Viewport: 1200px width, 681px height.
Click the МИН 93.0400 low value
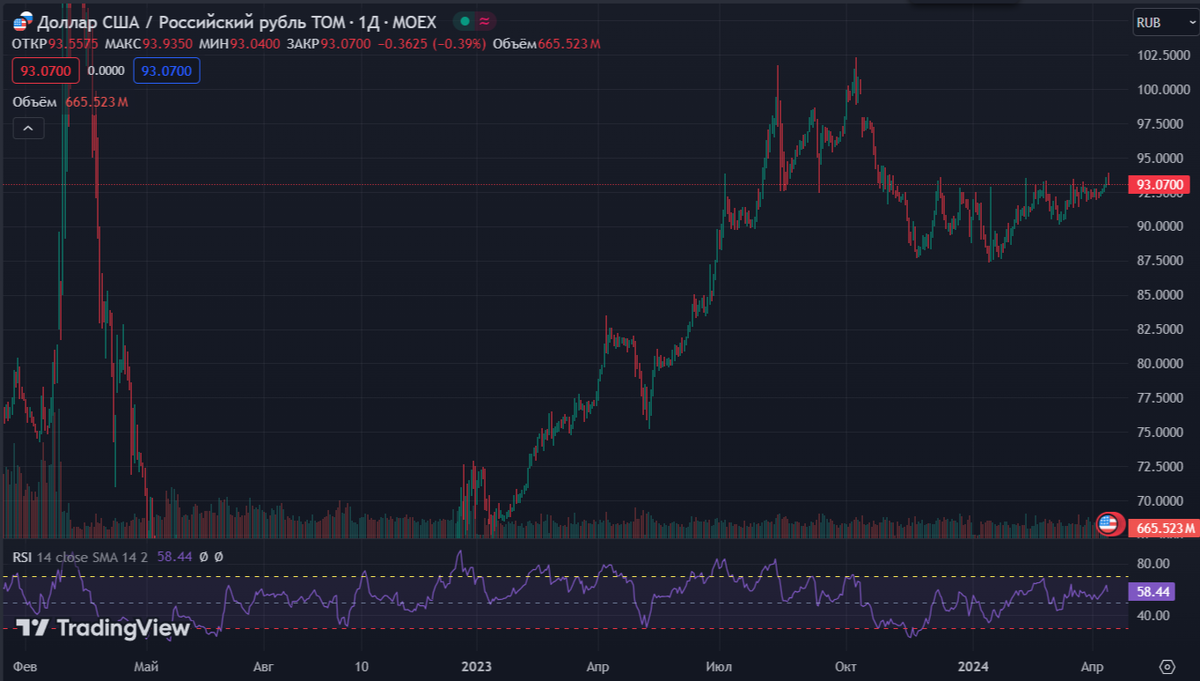[x=238, y=44]
